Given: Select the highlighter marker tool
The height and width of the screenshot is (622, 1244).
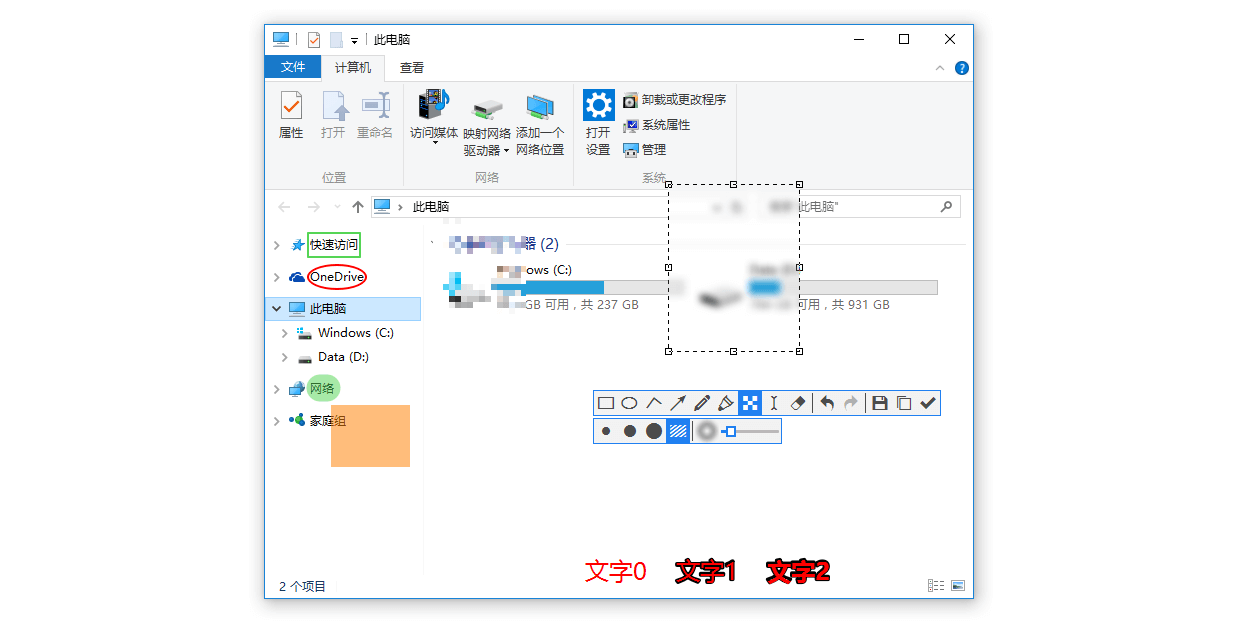Looking at the screenshot, I should coord(726,403).
